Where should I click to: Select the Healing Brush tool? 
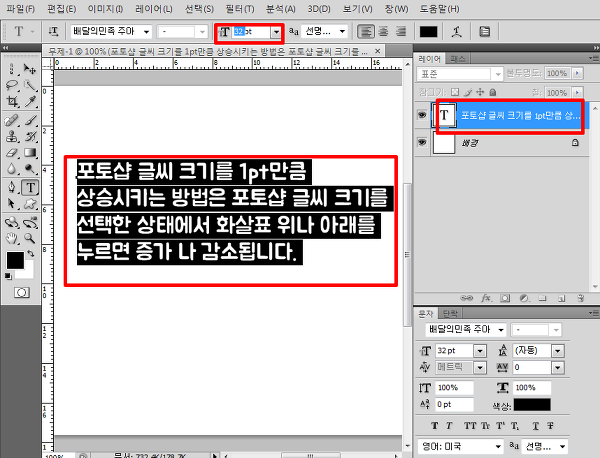[12, 120]
